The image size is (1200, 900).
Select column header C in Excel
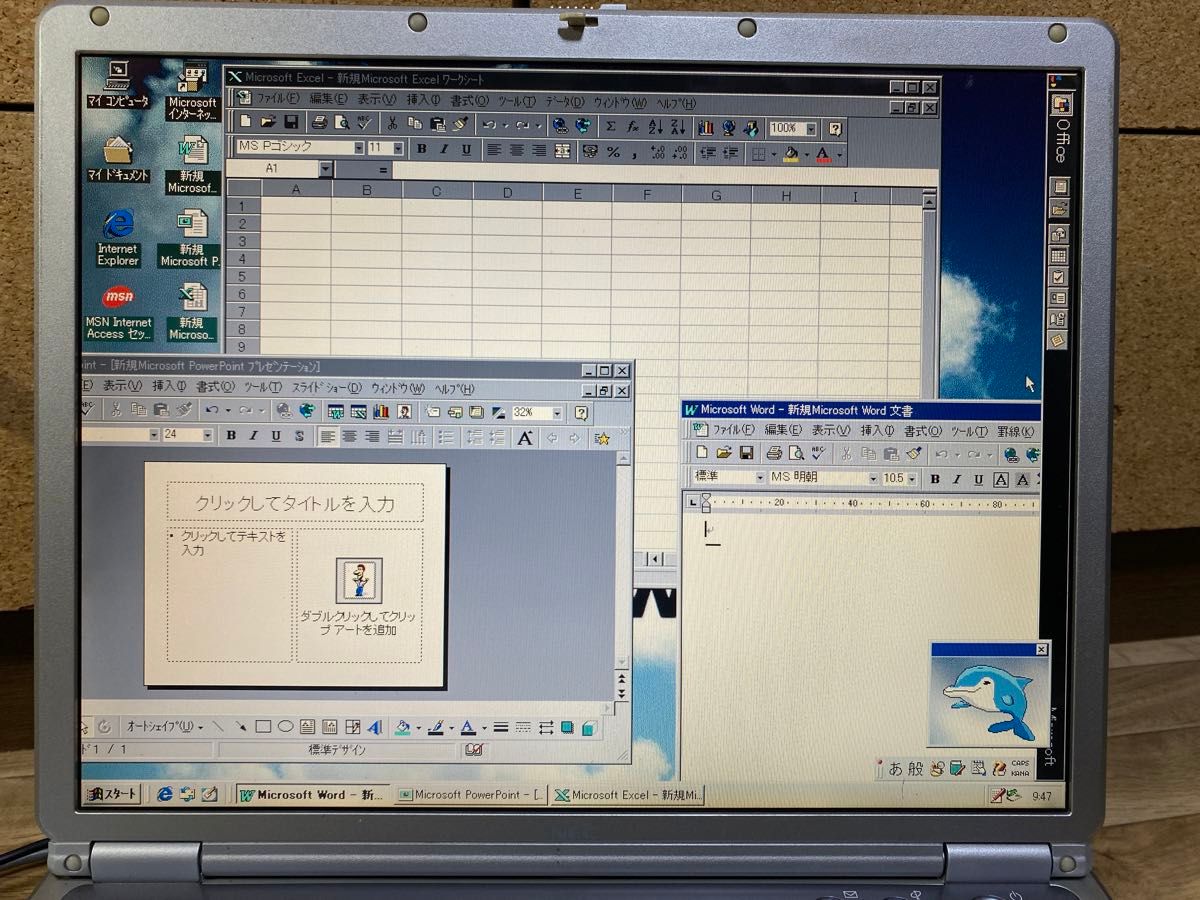click(436, 193)
